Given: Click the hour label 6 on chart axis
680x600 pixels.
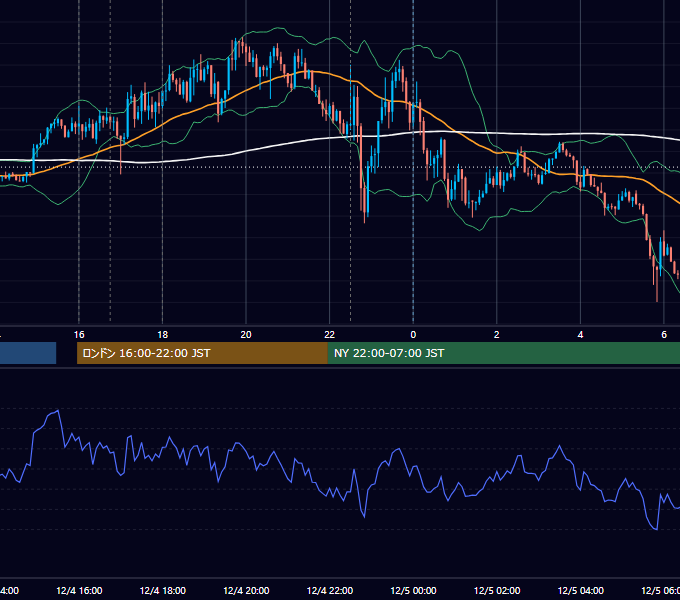Looking at the screenshot, I should coord(664,335).
